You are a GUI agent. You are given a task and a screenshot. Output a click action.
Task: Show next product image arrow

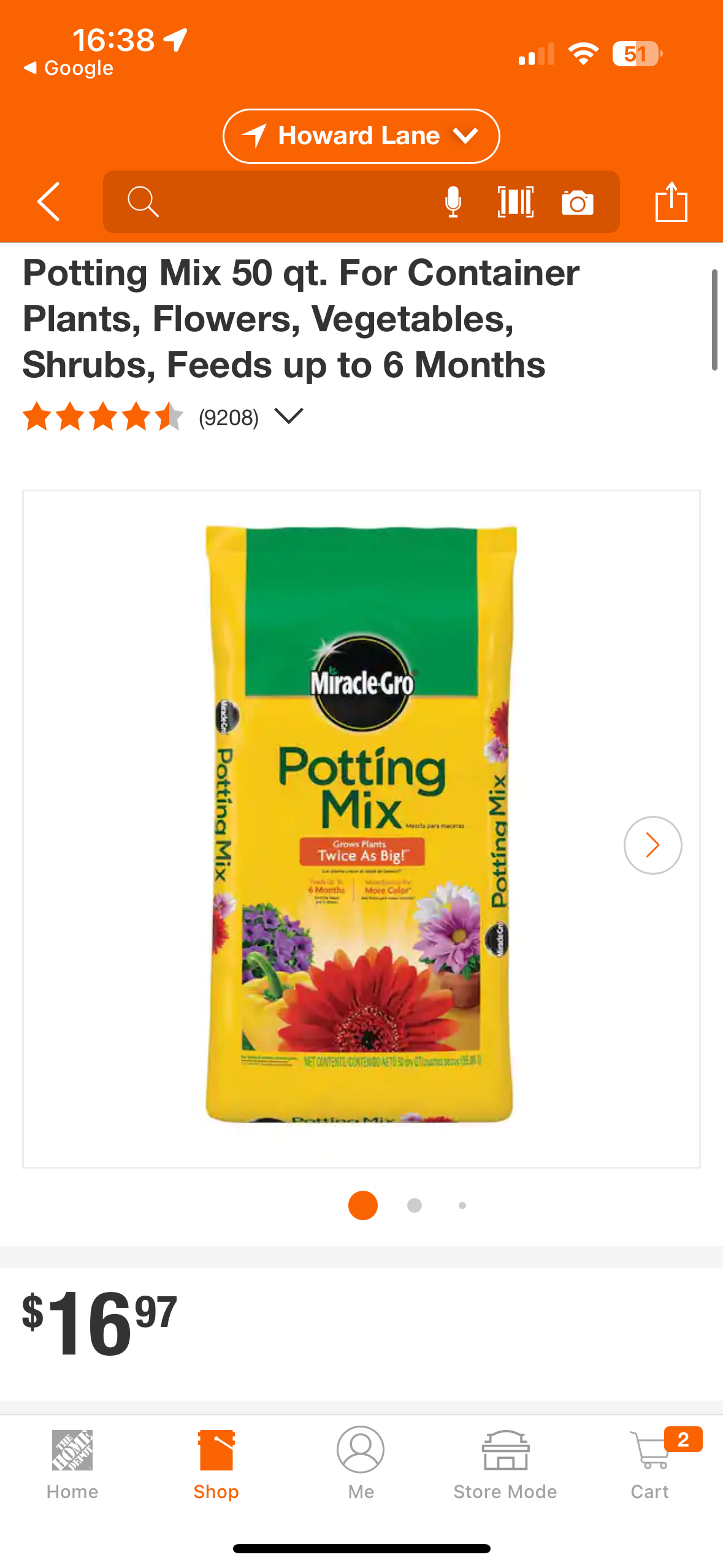(652, 845)
